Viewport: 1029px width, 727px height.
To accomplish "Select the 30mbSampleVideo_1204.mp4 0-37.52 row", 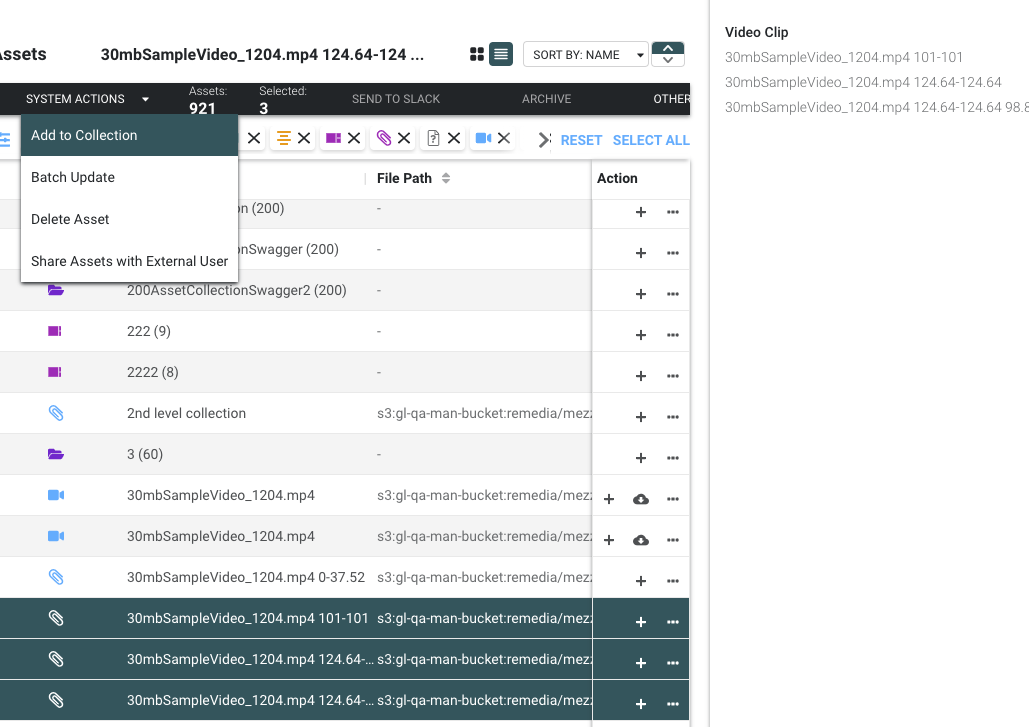I will click(x=246, y=577).
